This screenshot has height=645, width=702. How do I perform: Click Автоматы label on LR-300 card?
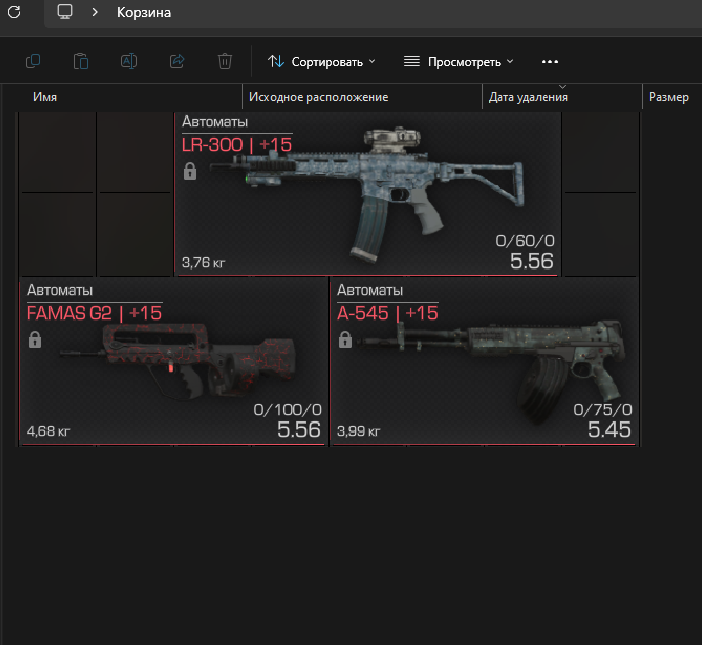(x=215, y=122)
